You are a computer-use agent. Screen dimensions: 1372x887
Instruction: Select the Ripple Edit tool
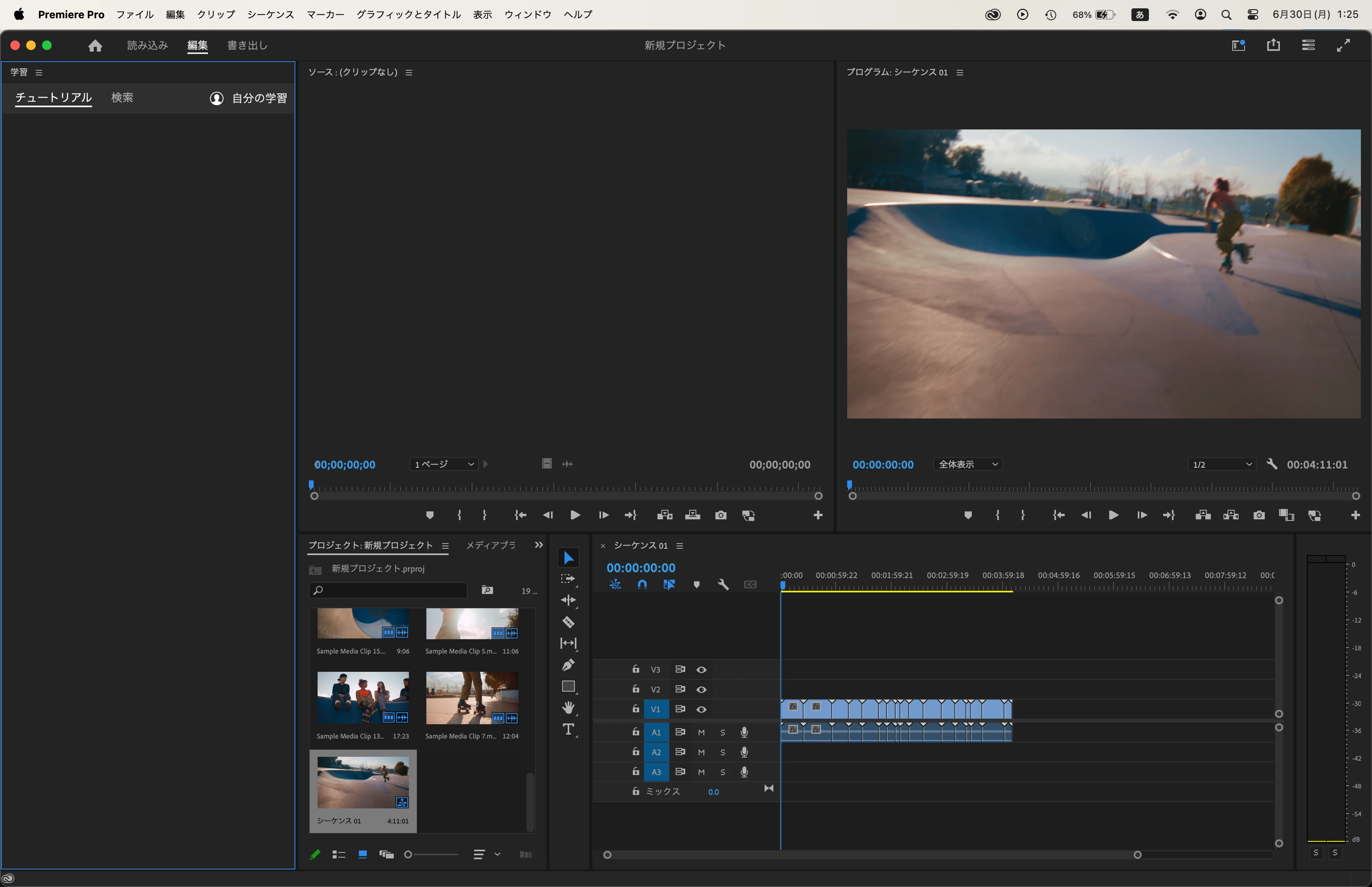click(568, 600)
